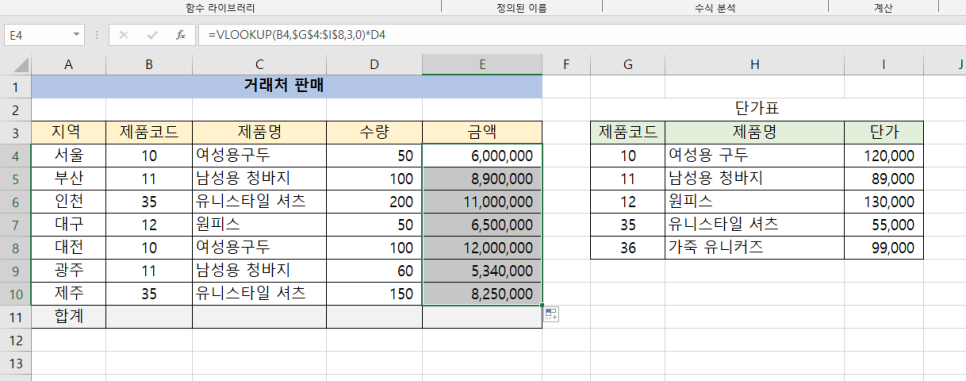This screenshot has height=381, width=966.
Task: Select amount cell 5,340,000
Action: pyautogui.click(x=482, y=271)
